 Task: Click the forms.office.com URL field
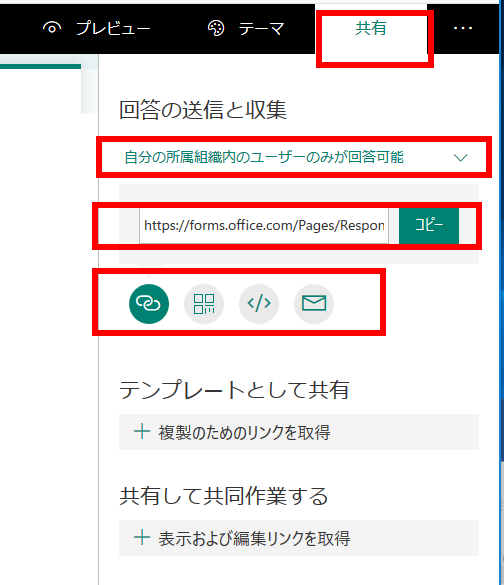[x=264, y=226]
